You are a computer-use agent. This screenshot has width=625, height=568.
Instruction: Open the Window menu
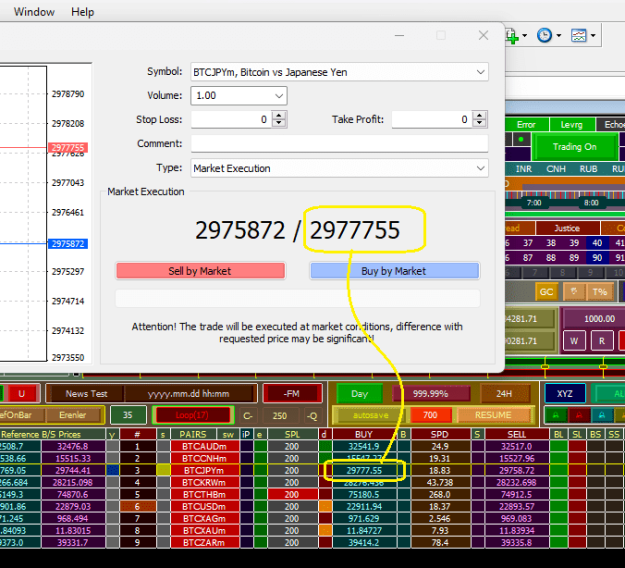(x=34, y=12)
